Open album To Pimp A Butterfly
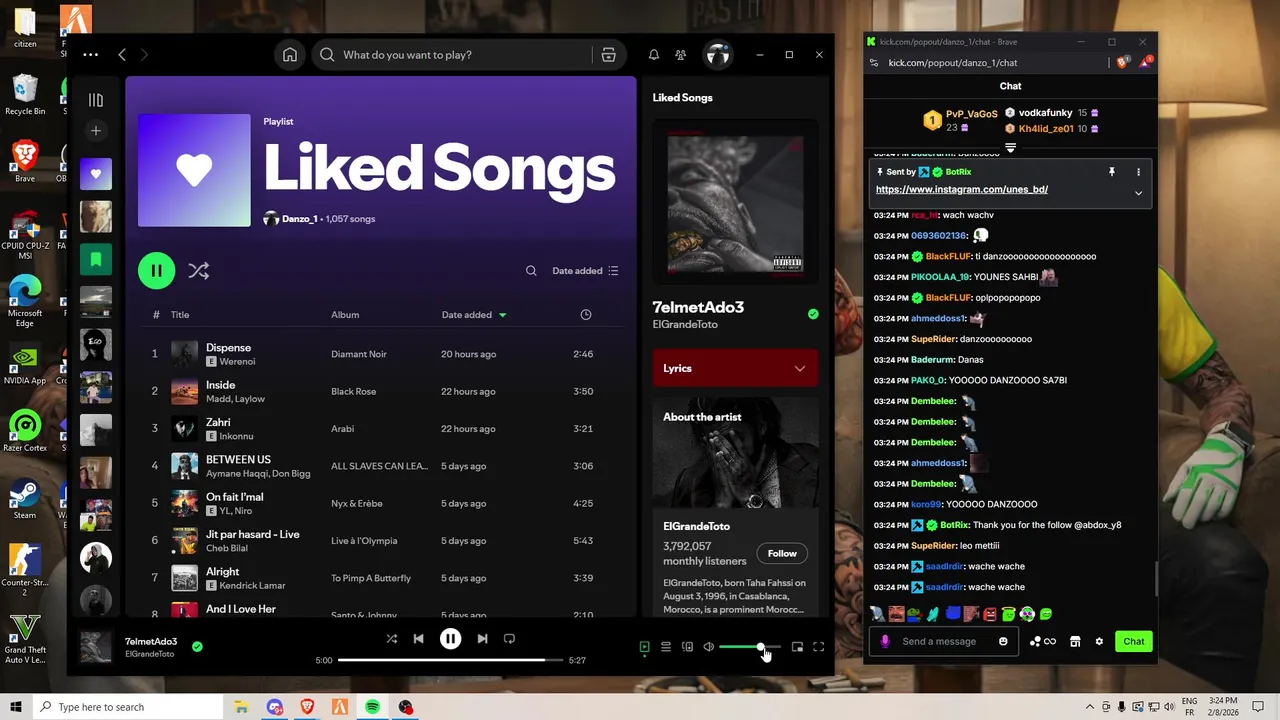The width and height of the screenshot is (1280, 720). point(371,578)
